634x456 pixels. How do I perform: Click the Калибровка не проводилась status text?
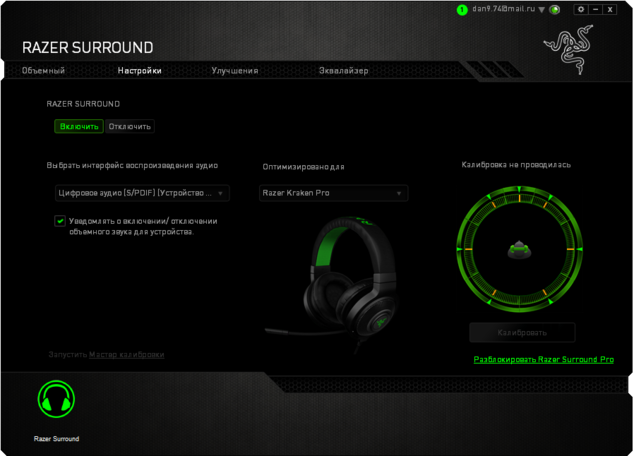click(516, 165)
